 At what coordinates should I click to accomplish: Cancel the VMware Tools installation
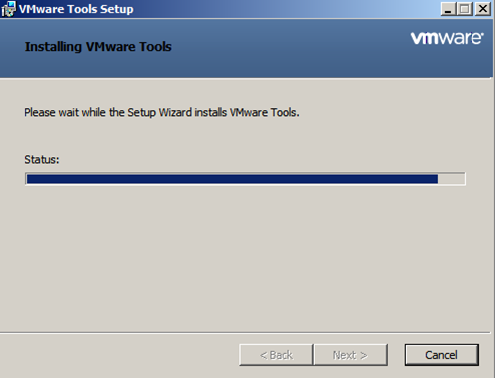pos(441,355)
